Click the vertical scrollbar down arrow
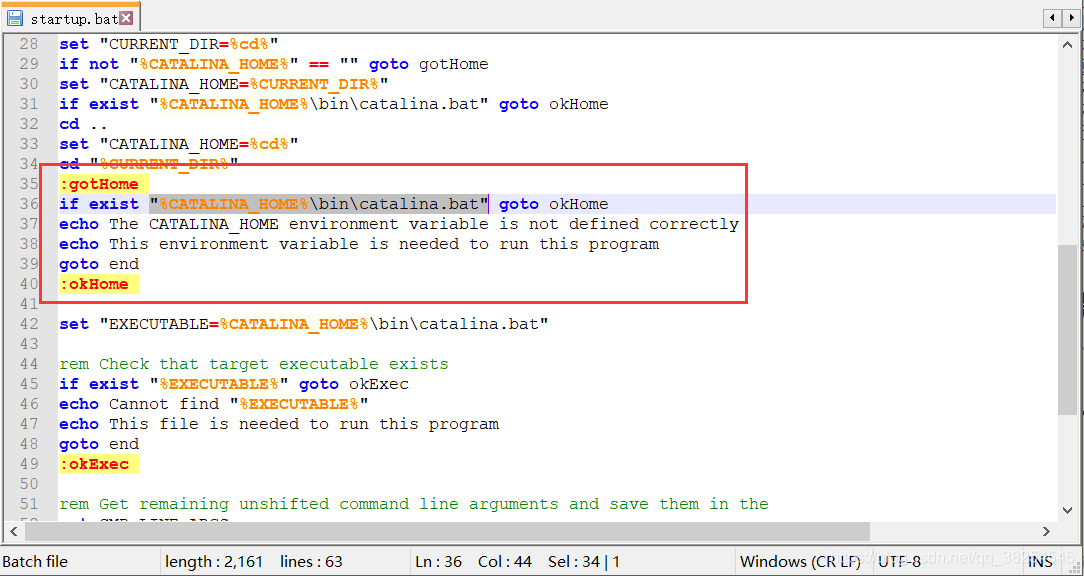Screen dimensions: 1084x576 pos(1067,510)
